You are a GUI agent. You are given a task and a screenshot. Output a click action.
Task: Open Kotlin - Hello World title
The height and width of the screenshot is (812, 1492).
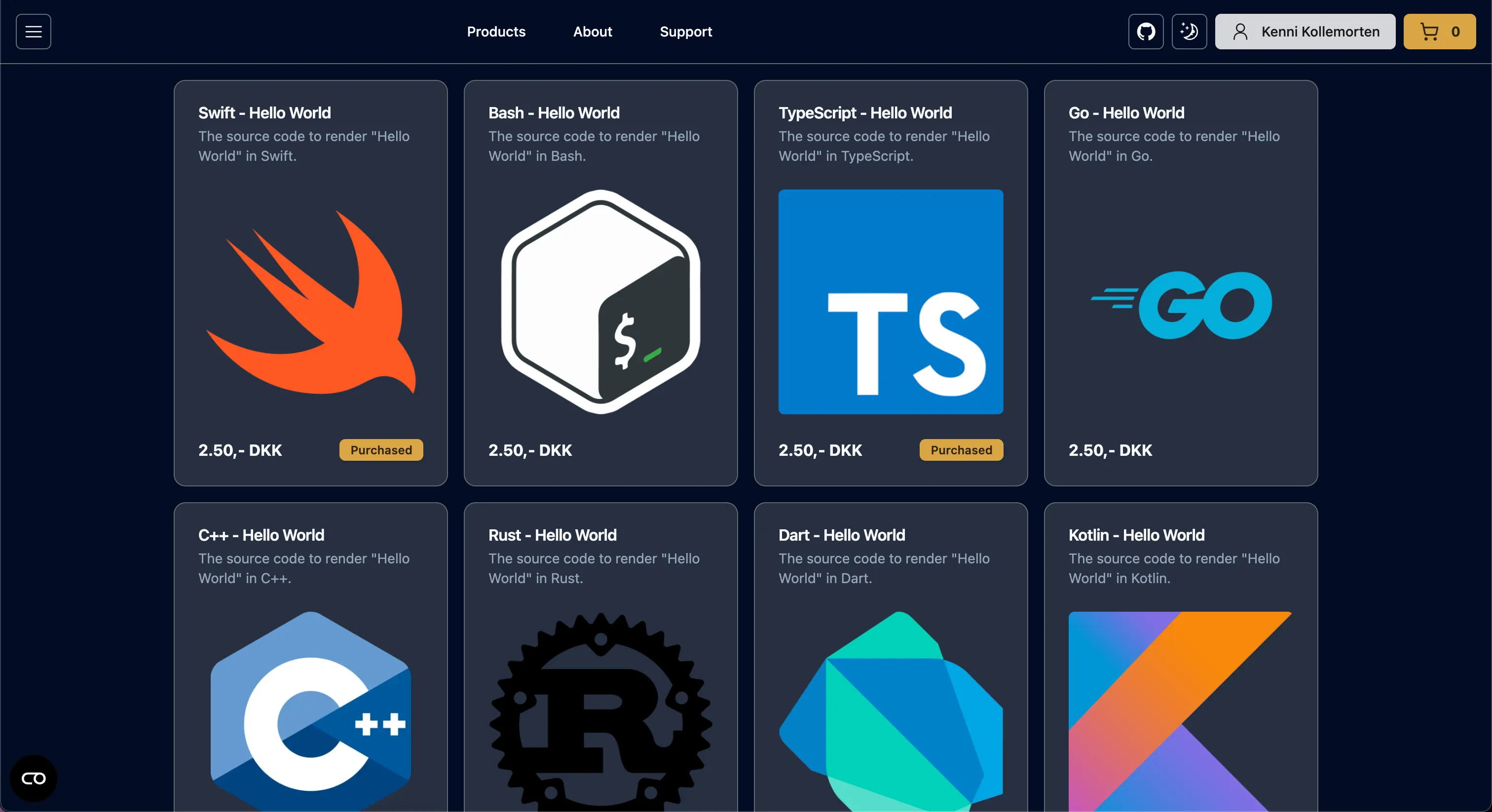pos(1136,535)
